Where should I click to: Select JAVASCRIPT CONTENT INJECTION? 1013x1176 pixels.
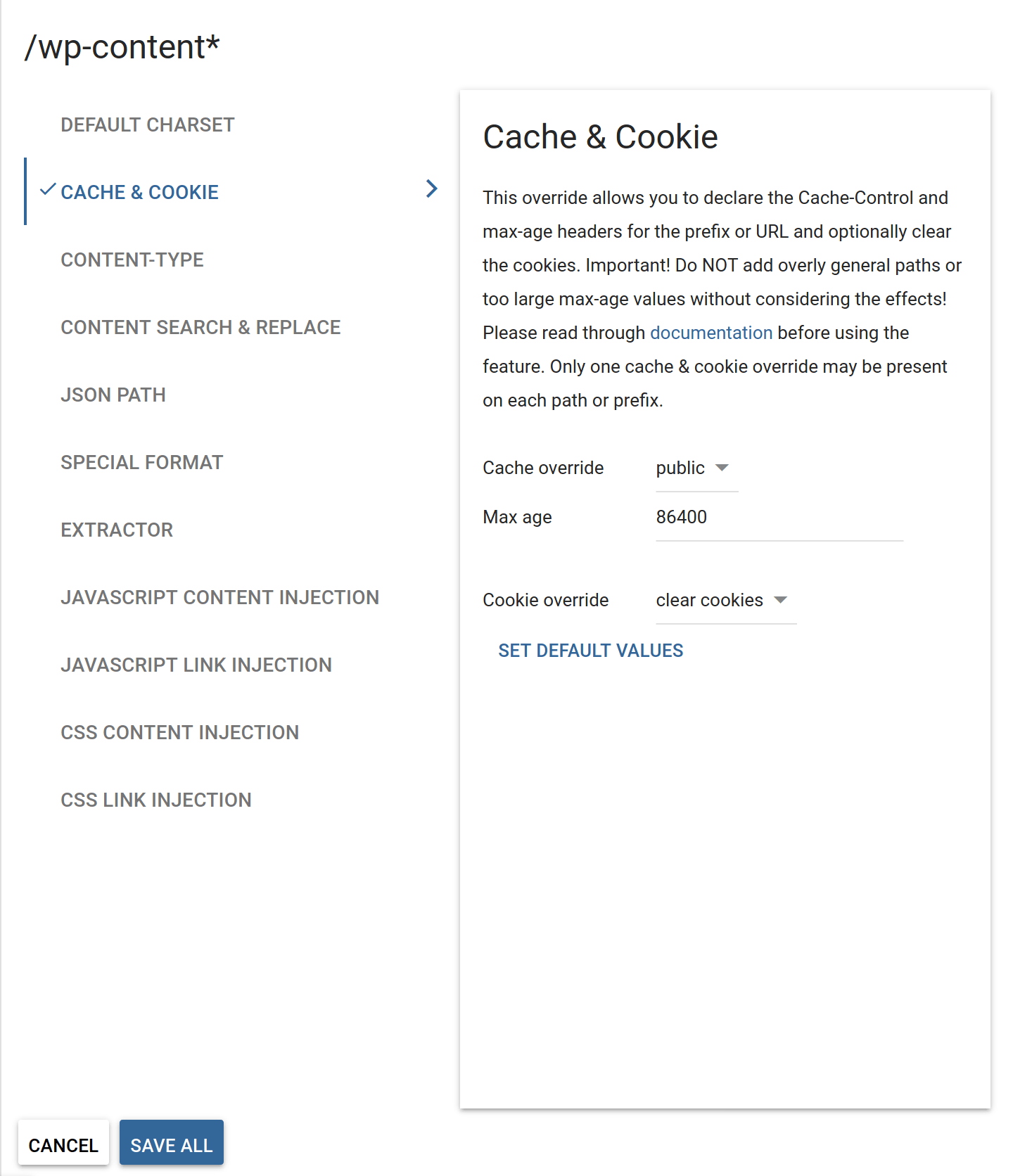click(220, 597)
